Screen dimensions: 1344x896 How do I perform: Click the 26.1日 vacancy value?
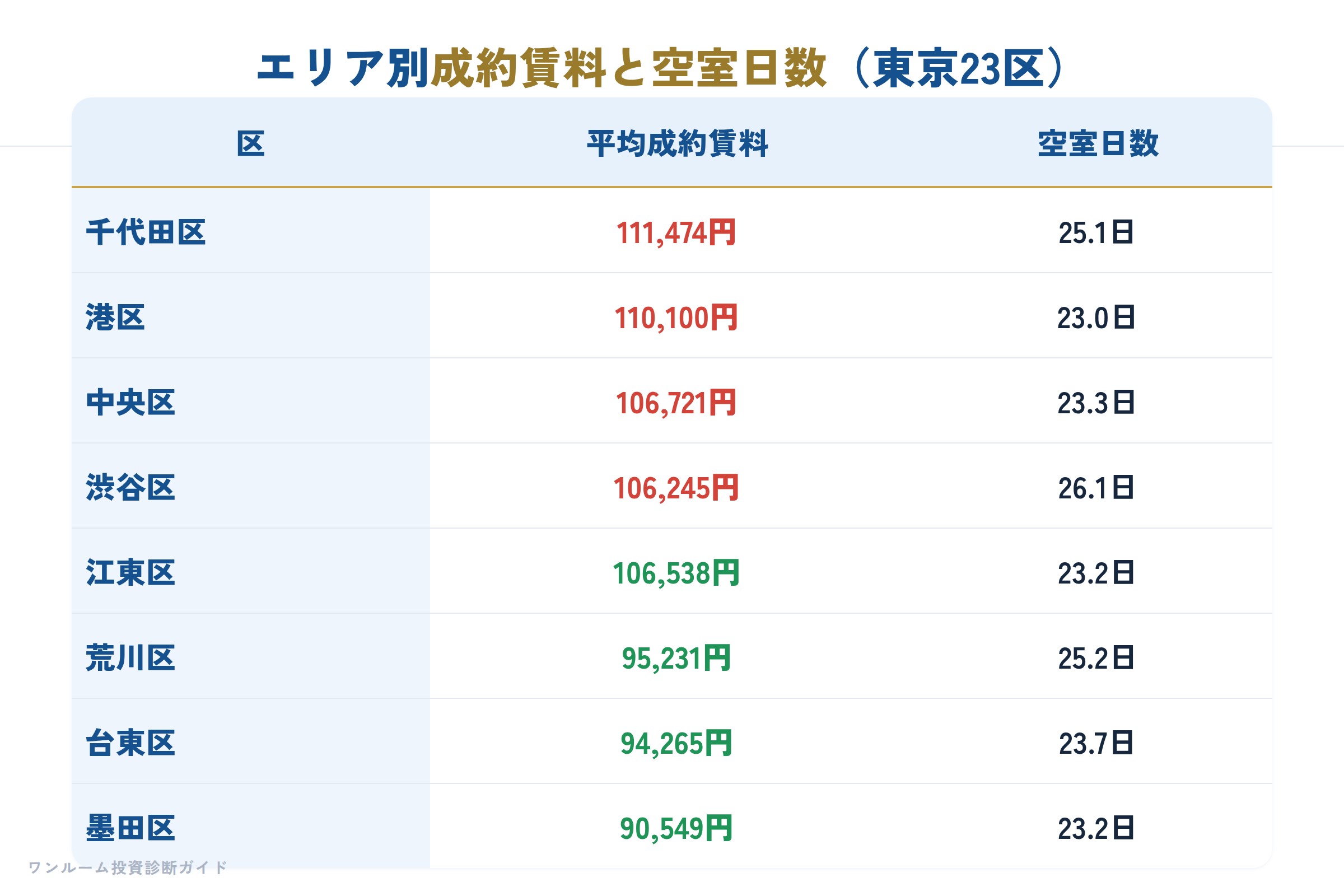coord(1096,488)
